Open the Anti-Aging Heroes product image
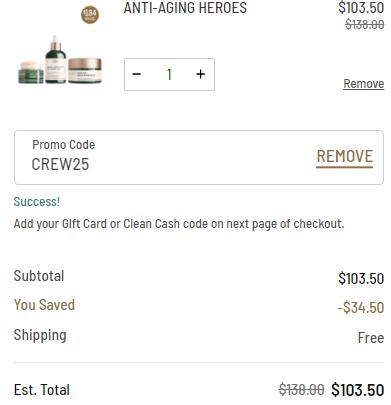391x405 pixels. coord(60,60)
